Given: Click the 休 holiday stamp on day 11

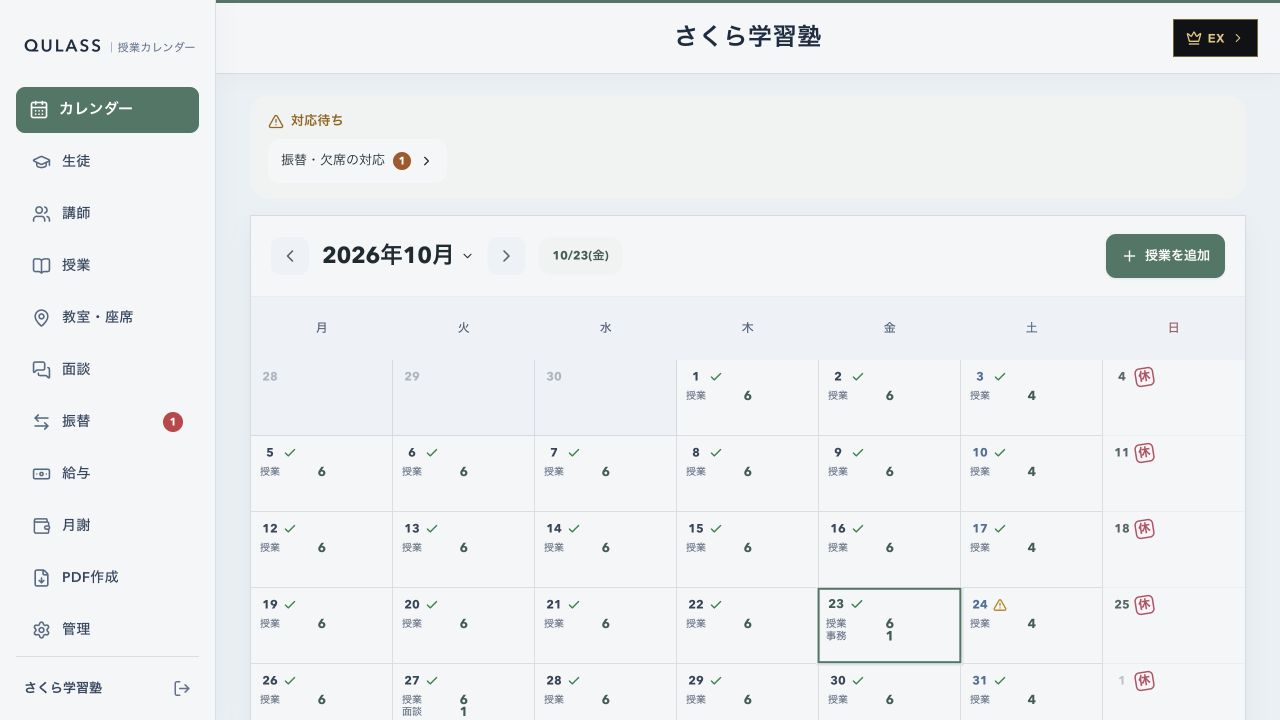Looking at the screenshot, I should [x=1144, y=452].
